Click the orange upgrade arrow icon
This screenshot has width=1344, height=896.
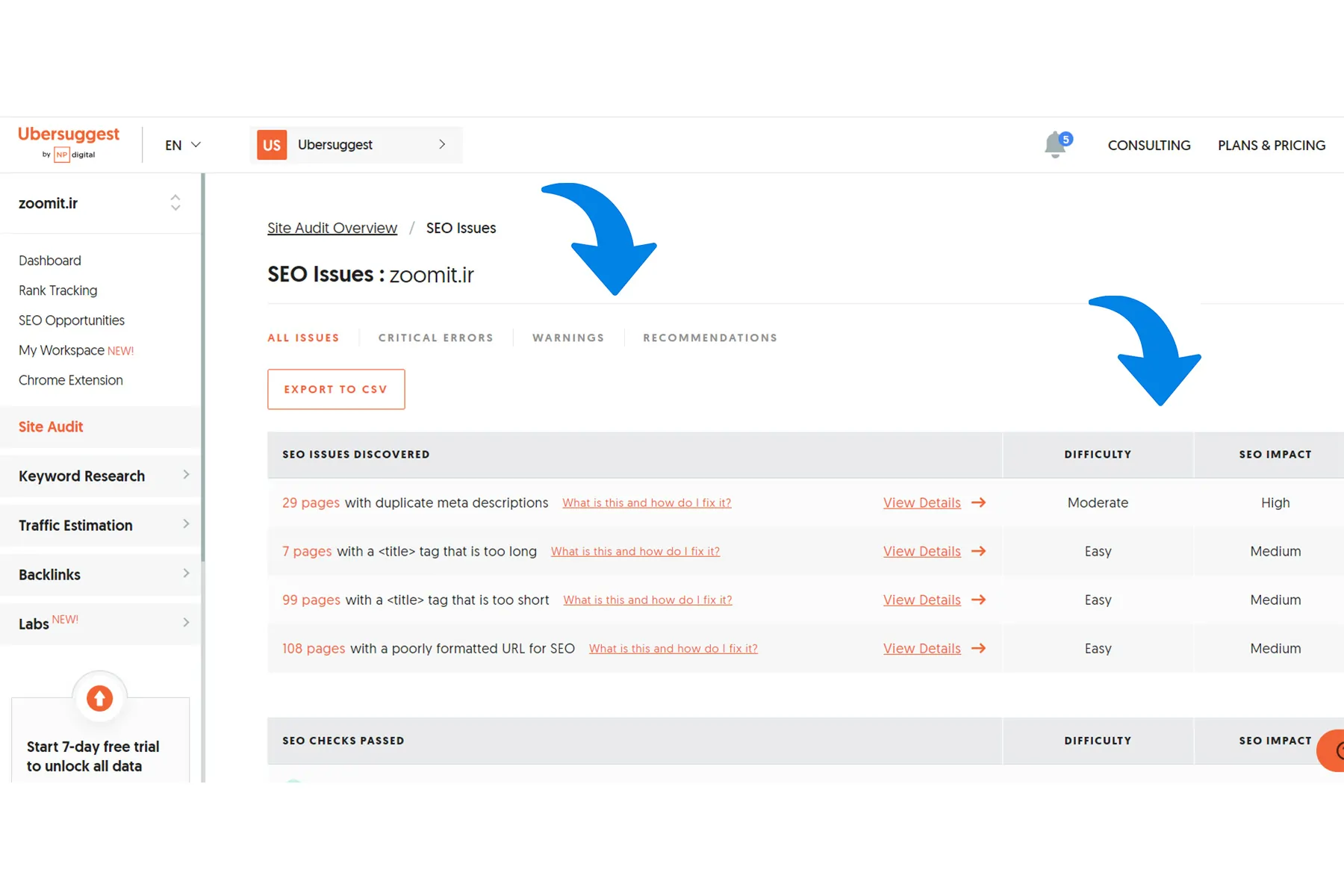[99, 699]
